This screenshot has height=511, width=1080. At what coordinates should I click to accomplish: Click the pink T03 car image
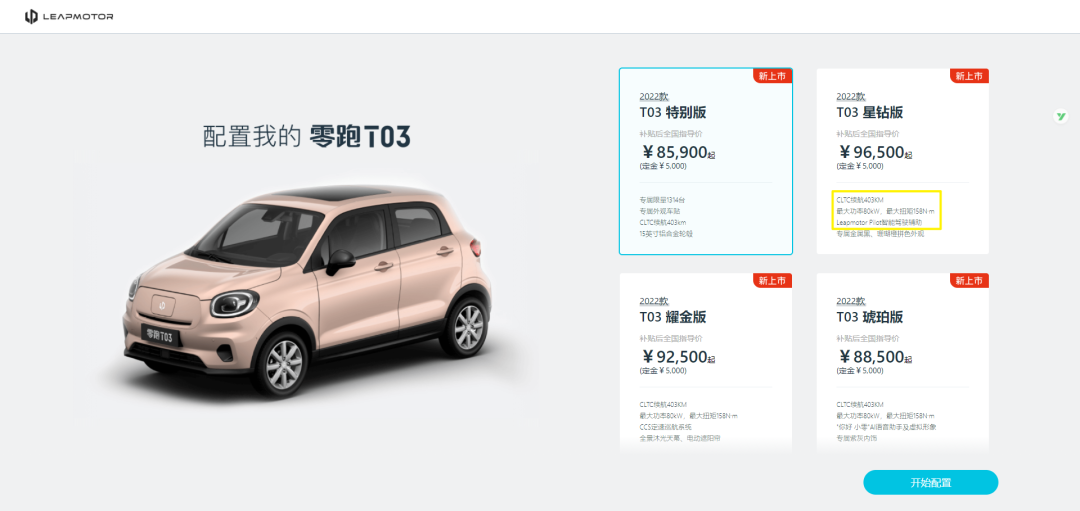coord(307,289)
